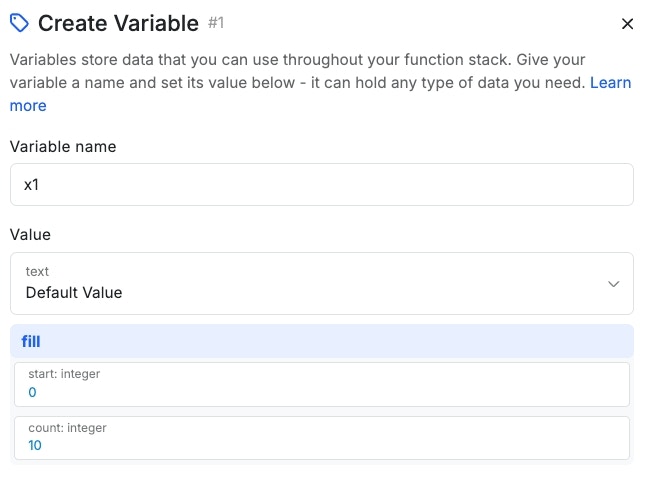Focus the Variable name input containing x1
This screenshot has width=647, height=478.
point(321,185)
